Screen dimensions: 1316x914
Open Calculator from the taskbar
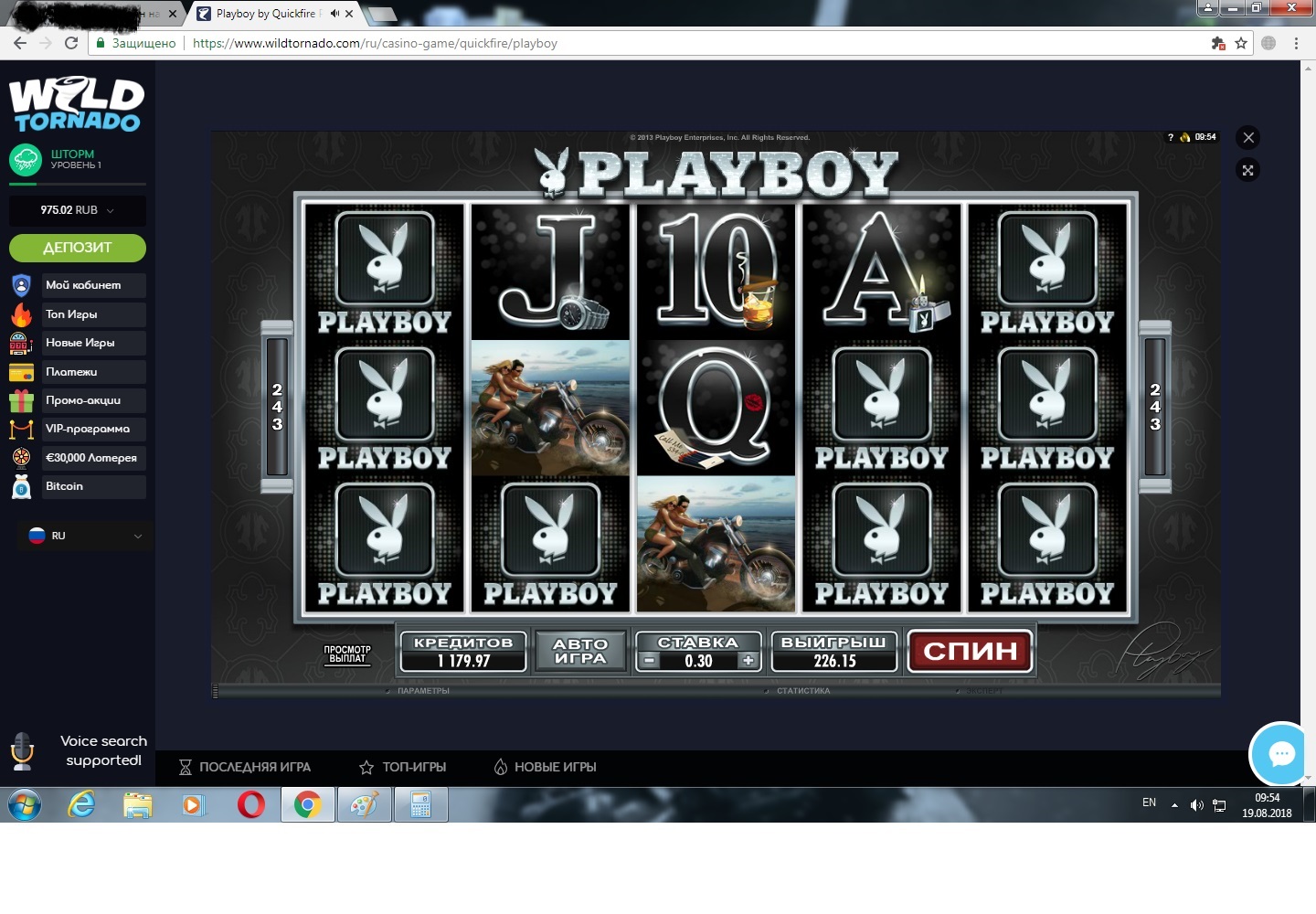pyautogui.click(x=420, y=805)
